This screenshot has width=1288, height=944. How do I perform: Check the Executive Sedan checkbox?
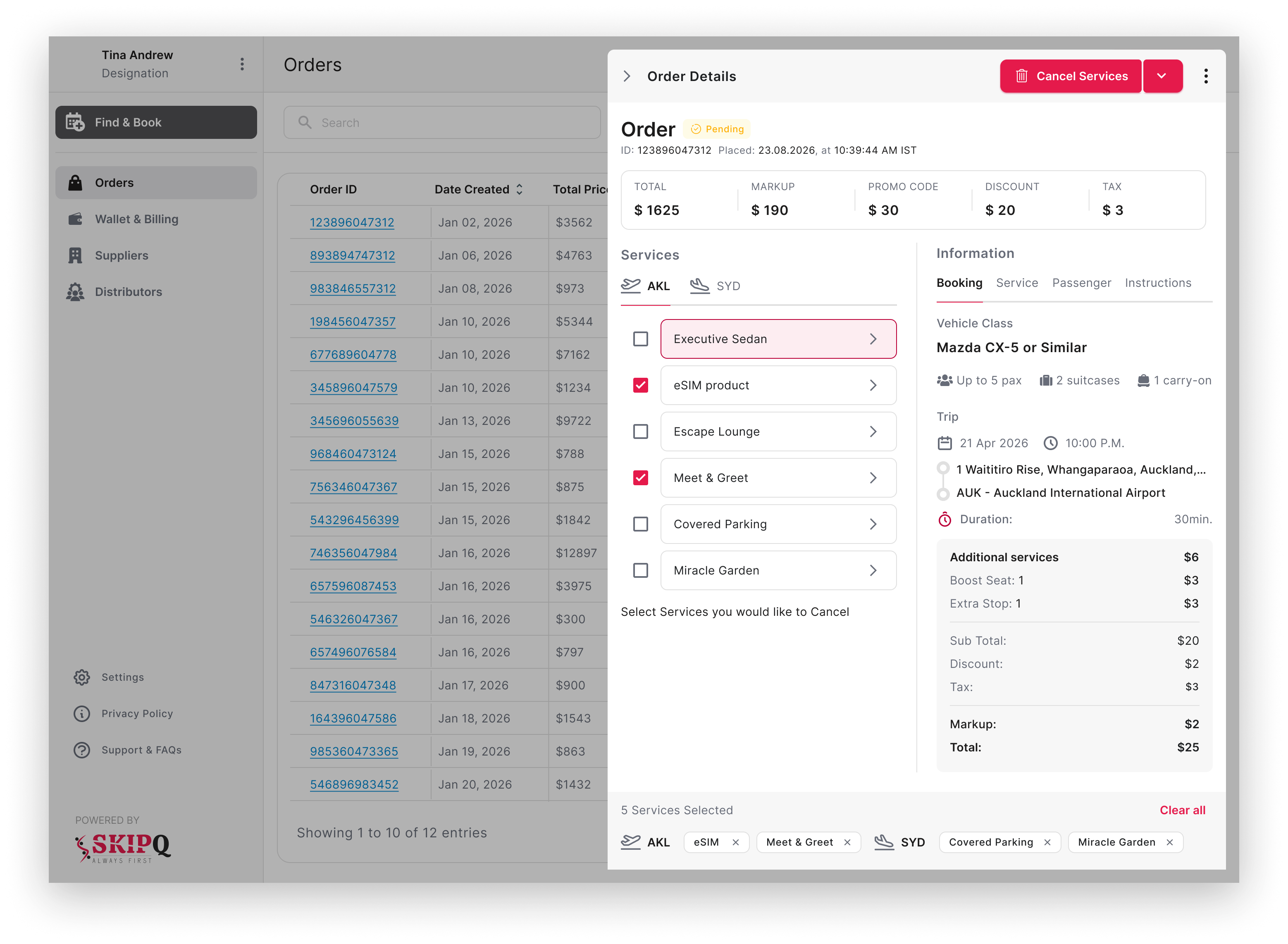pyautogui.click(x=641, y=339)
